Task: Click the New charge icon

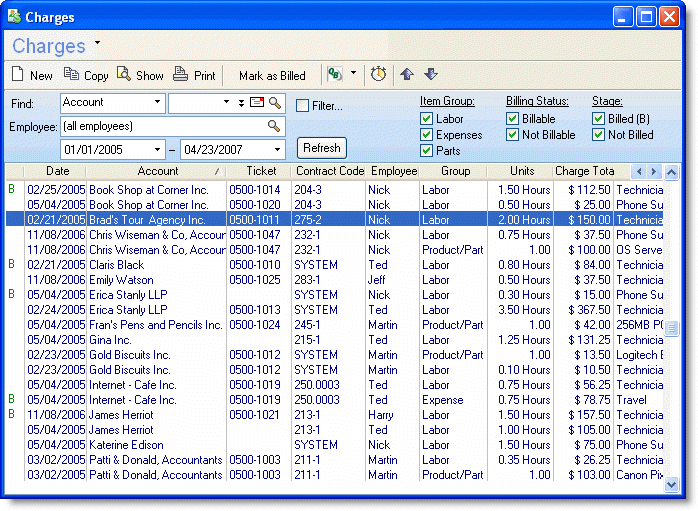Action: pos(18,75)
